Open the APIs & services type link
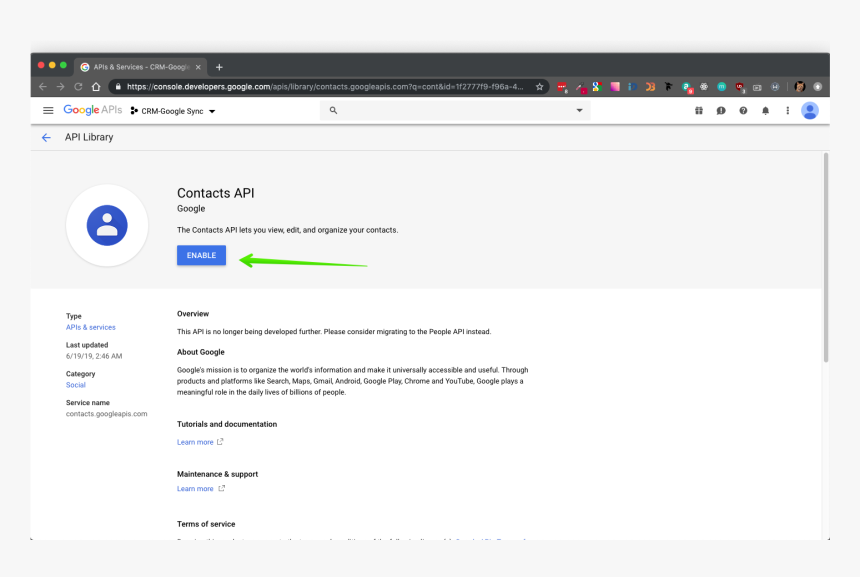Viewport: 860px width, 577px height. (90, 327)
